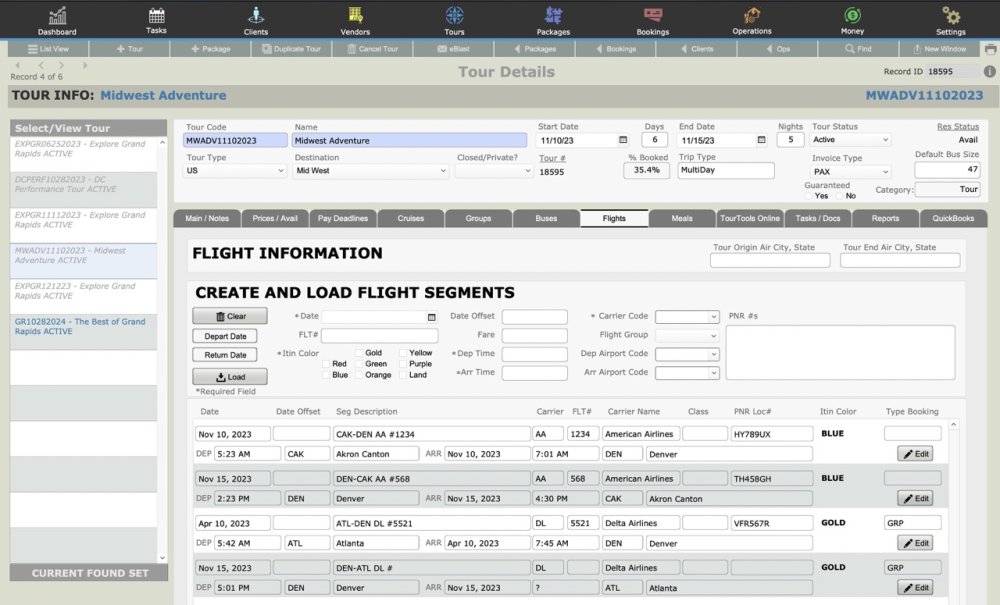The height and width of the screenshot is (605, 1000).
Task: Click Edit for the CAK-DEN AA #1234 segment
Action: pos(915,454)
